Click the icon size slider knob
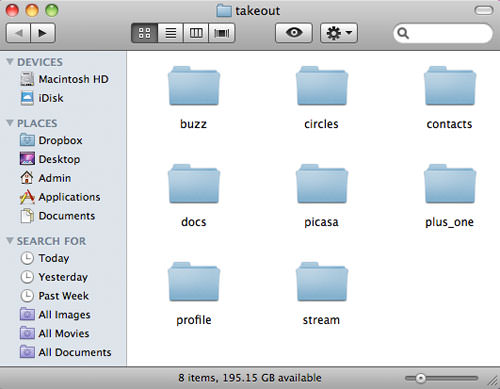This screenshot has height=389, width=500. coord(421,378)
